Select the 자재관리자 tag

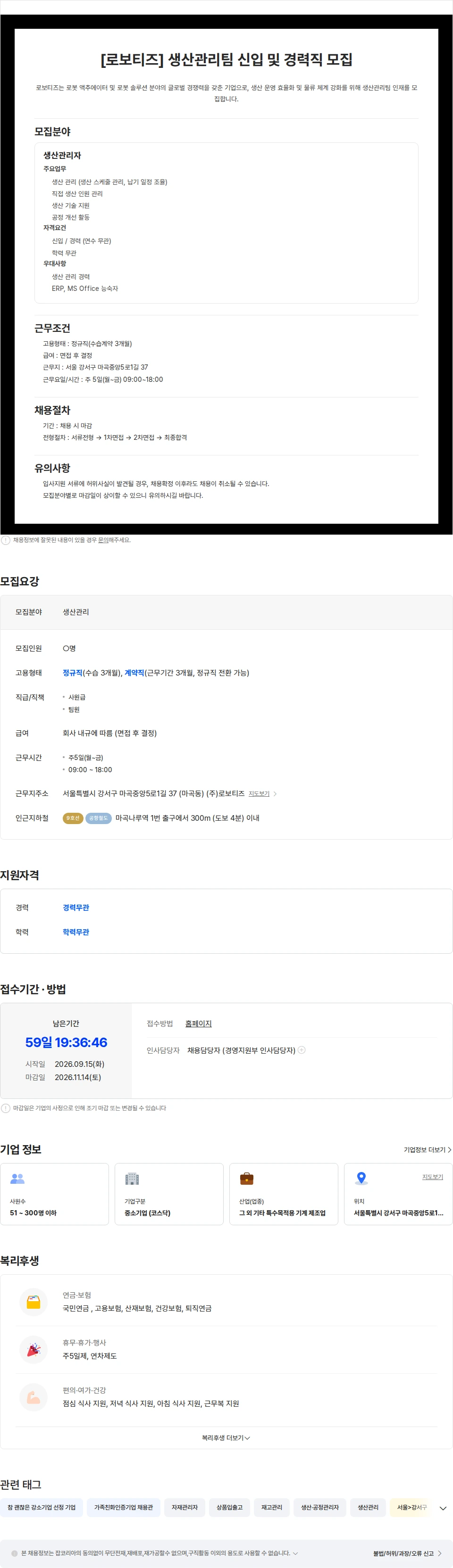(x=185, y=1507)
